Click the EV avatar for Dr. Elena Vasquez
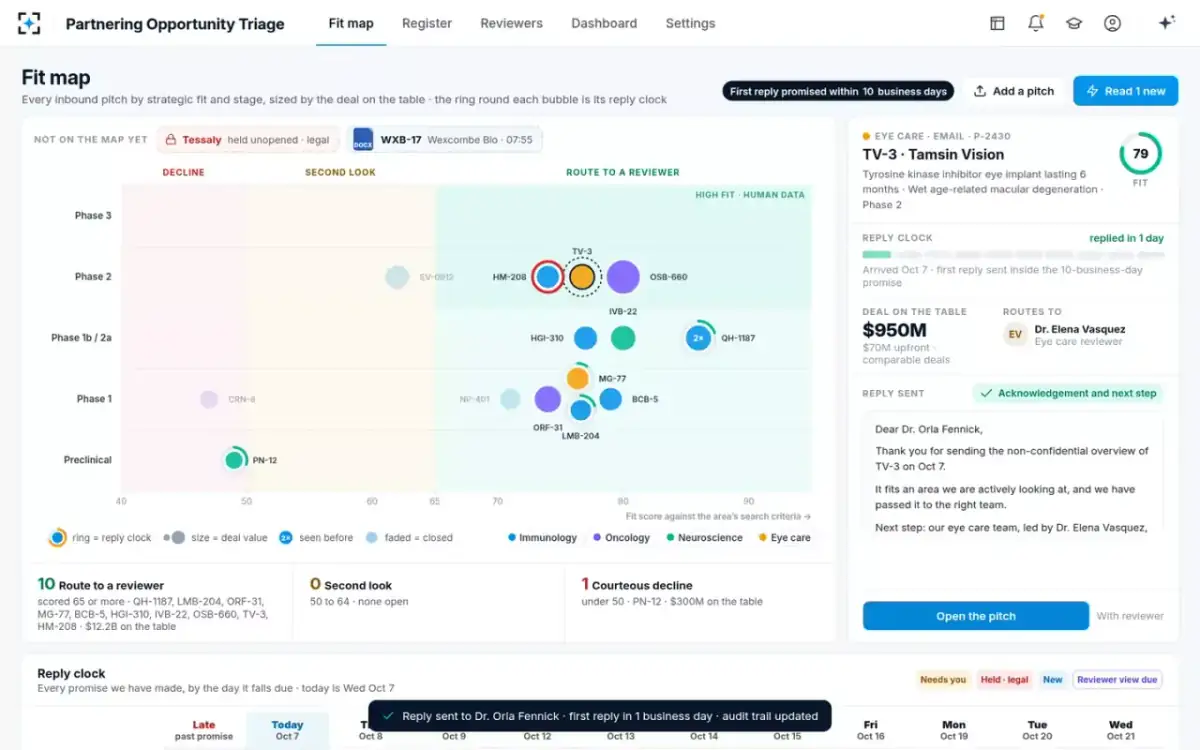This screenshot has height=750, width=1200. [1015, 335]
